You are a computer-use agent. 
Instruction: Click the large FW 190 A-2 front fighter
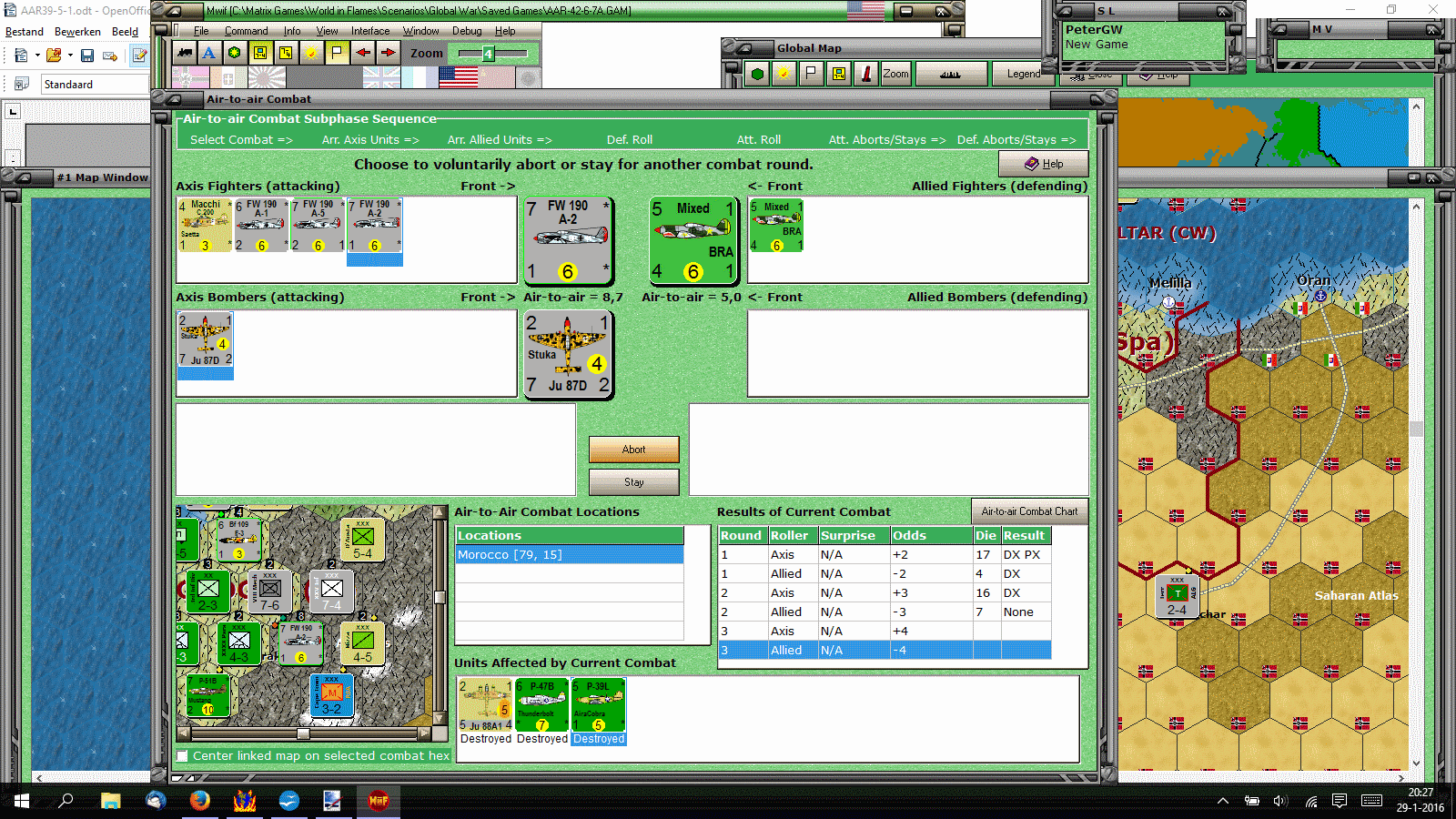(x=568, y=241)
